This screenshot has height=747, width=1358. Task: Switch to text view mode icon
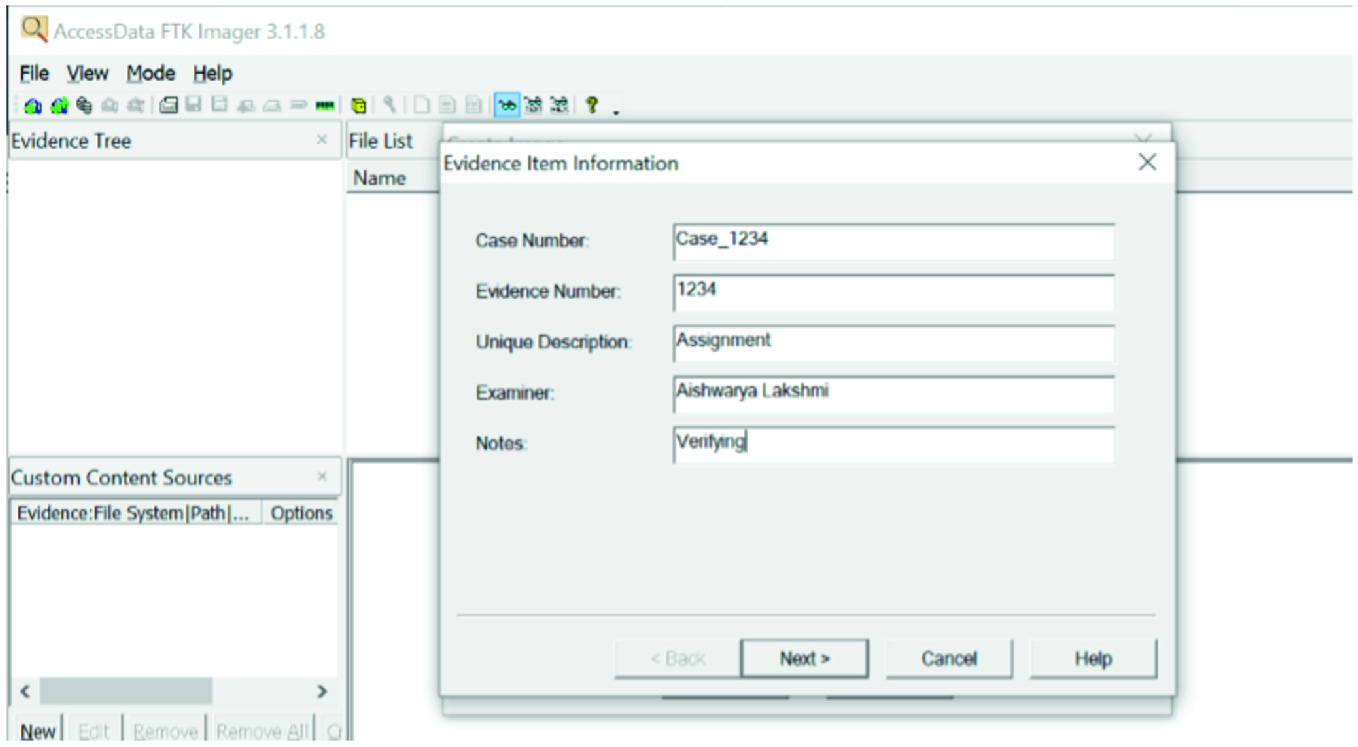533,105
